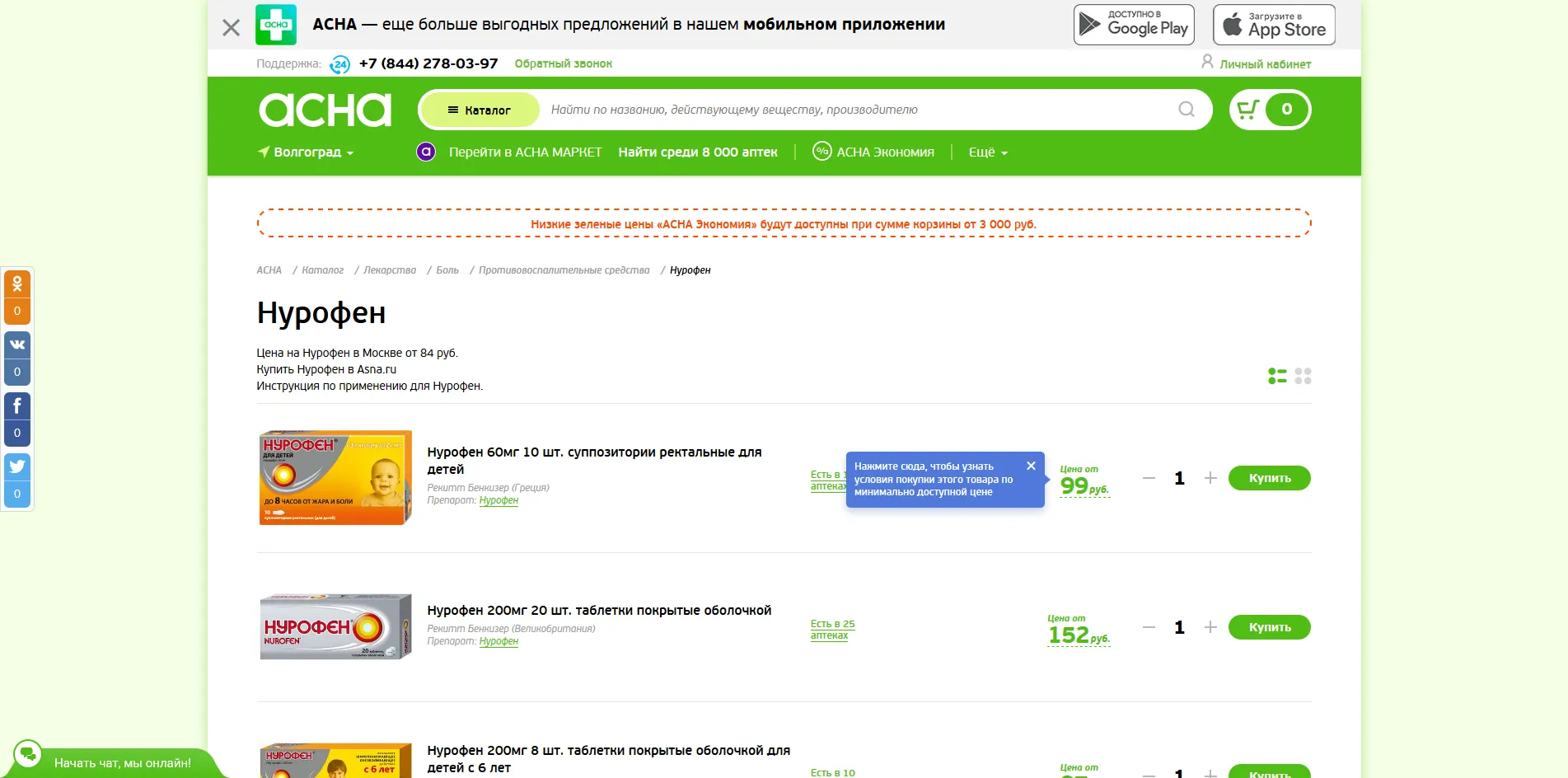Increase quantity of Нурофен 200мг 20 шт.
Screen dimensions: 1568x778
[1210, 627]
